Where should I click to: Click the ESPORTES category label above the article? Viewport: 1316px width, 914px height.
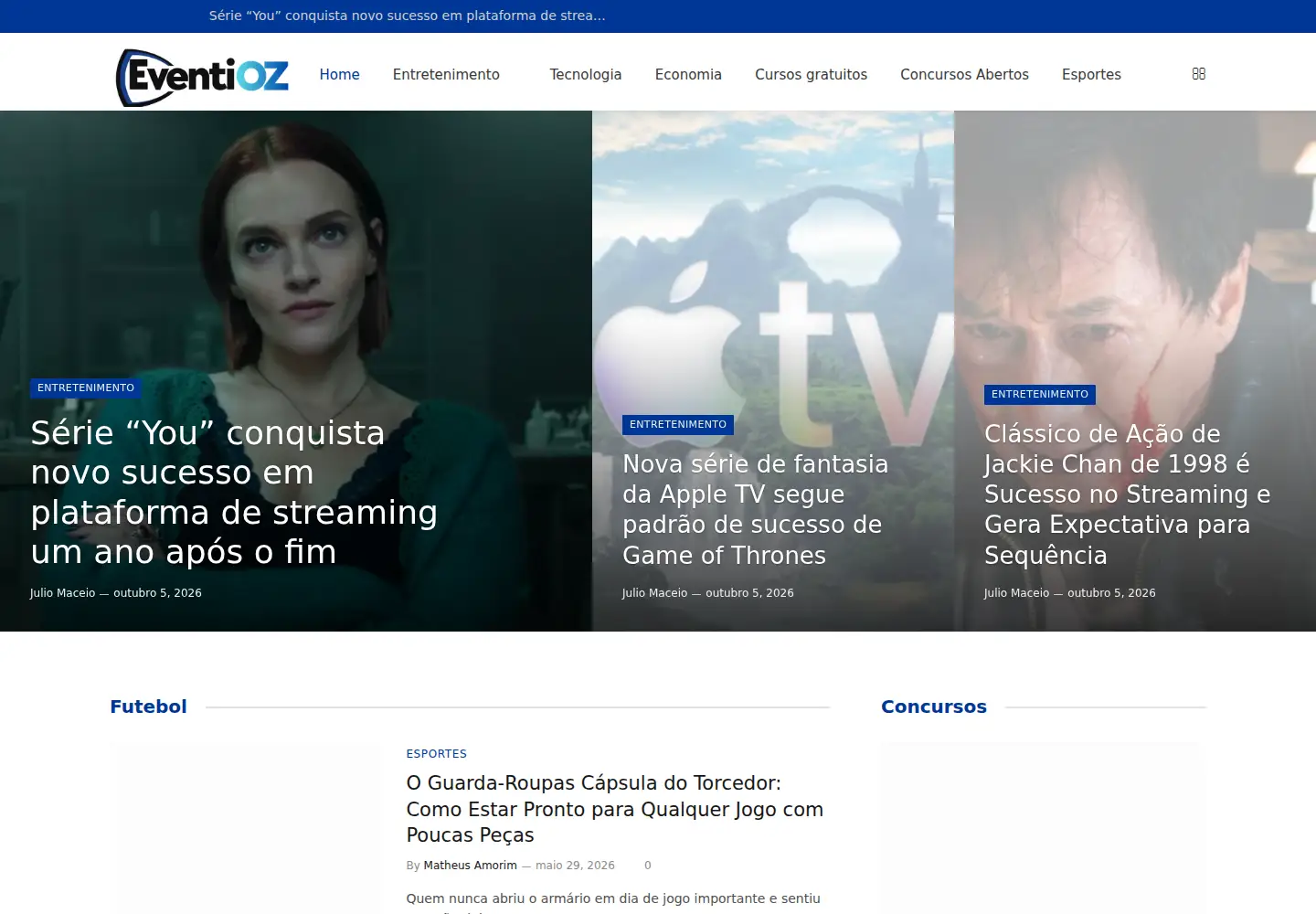437,754
